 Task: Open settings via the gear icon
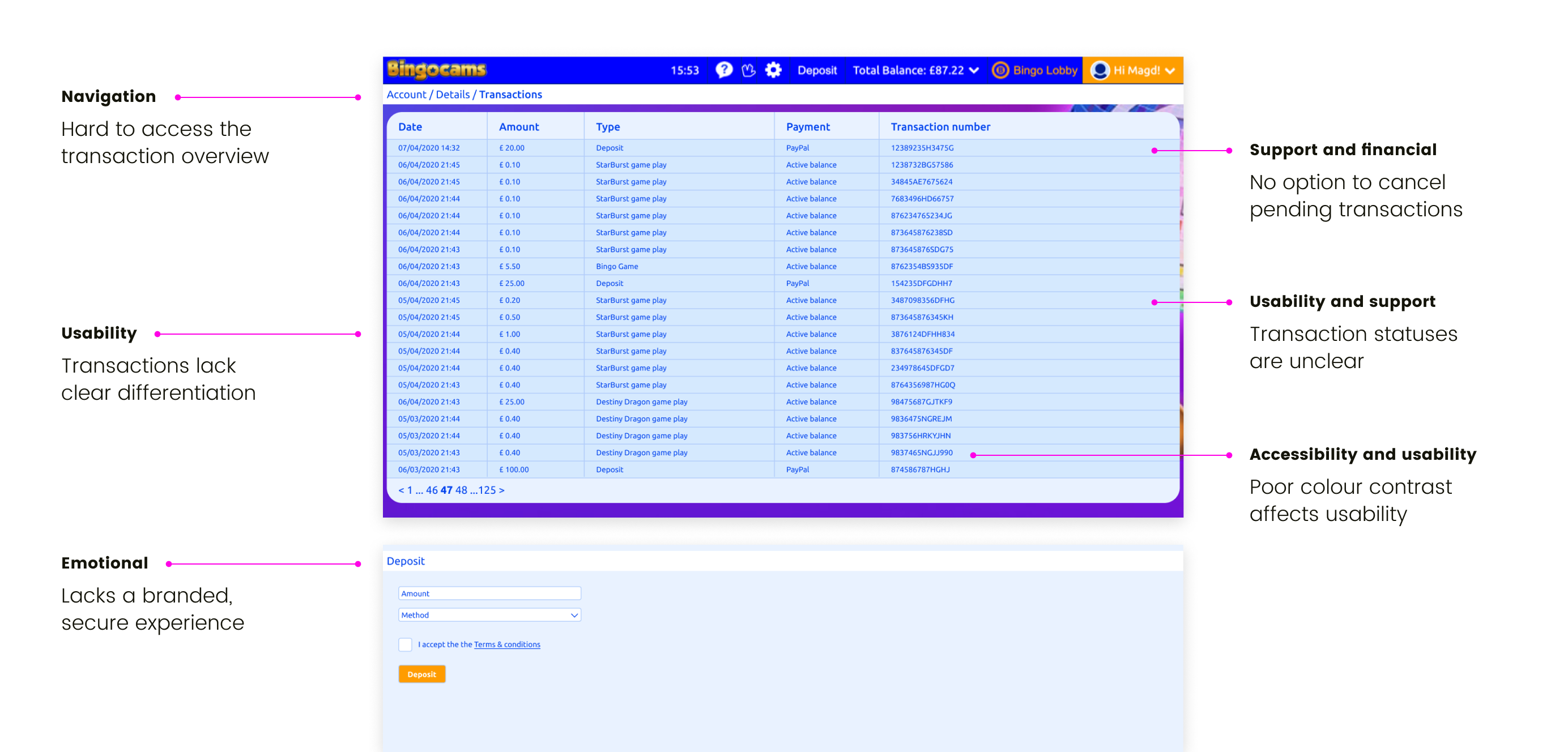[773, 70]
